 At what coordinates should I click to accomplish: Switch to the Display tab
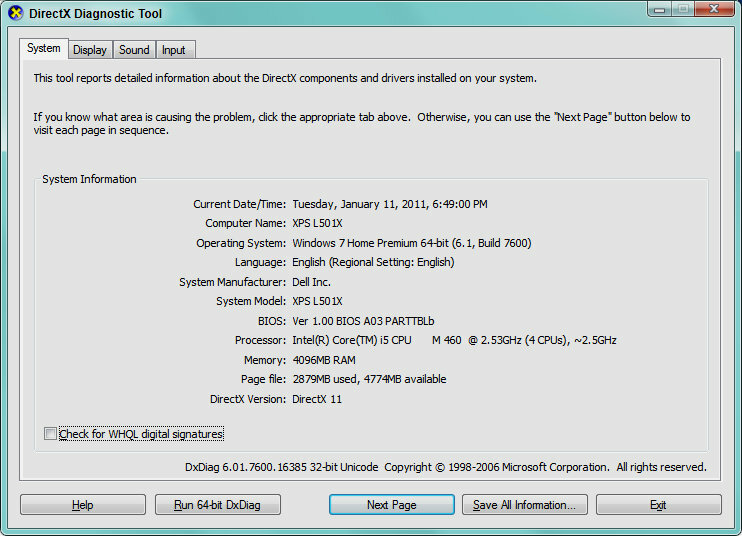(89, 50)
